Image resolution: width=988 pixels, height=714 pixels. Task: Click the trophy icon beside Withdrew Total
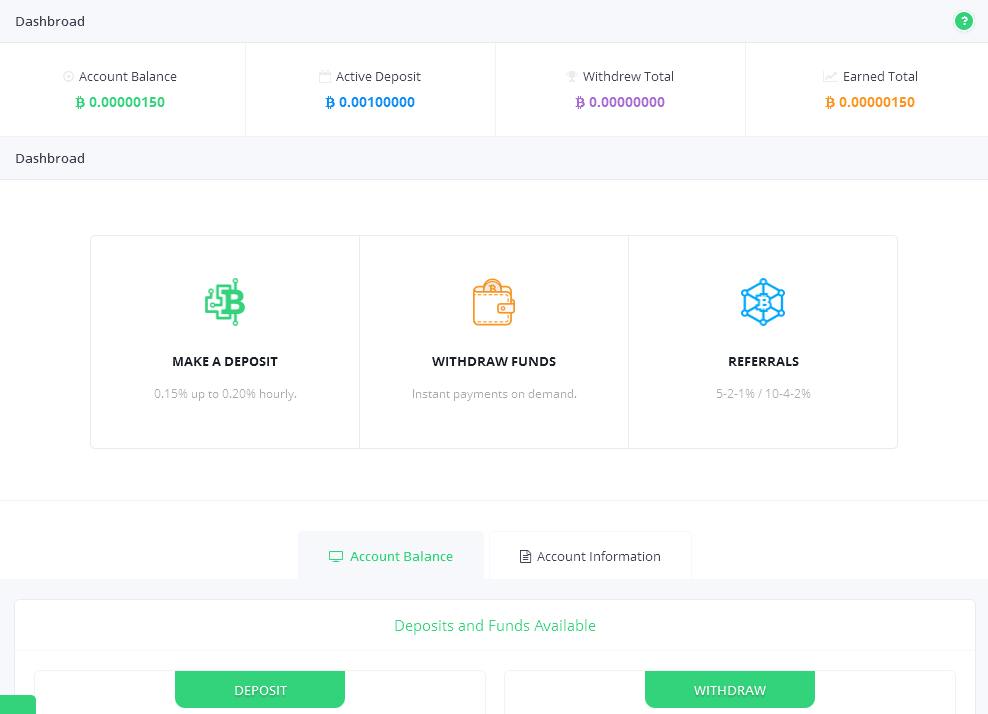(572, 77)
